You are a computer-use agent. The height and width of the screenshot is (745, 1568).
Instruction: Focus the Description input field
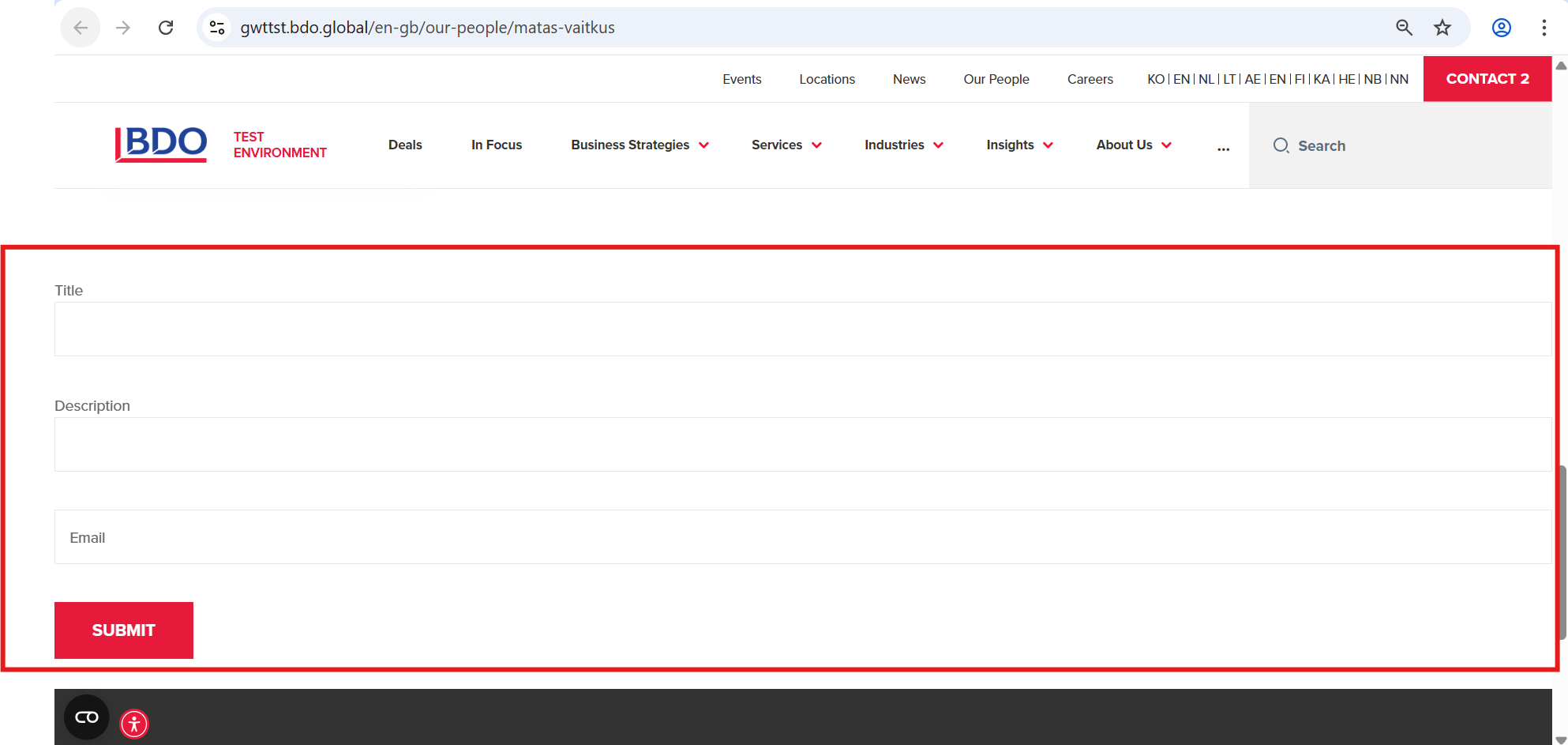(803, 444)
